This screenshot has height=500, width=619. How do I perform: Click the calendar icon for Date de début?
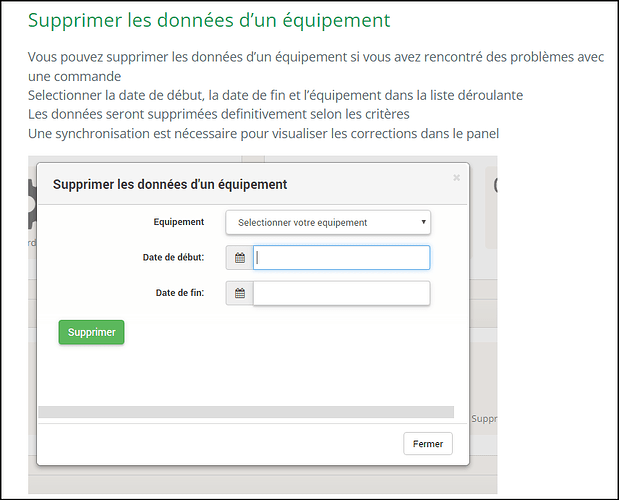point(240,258)
